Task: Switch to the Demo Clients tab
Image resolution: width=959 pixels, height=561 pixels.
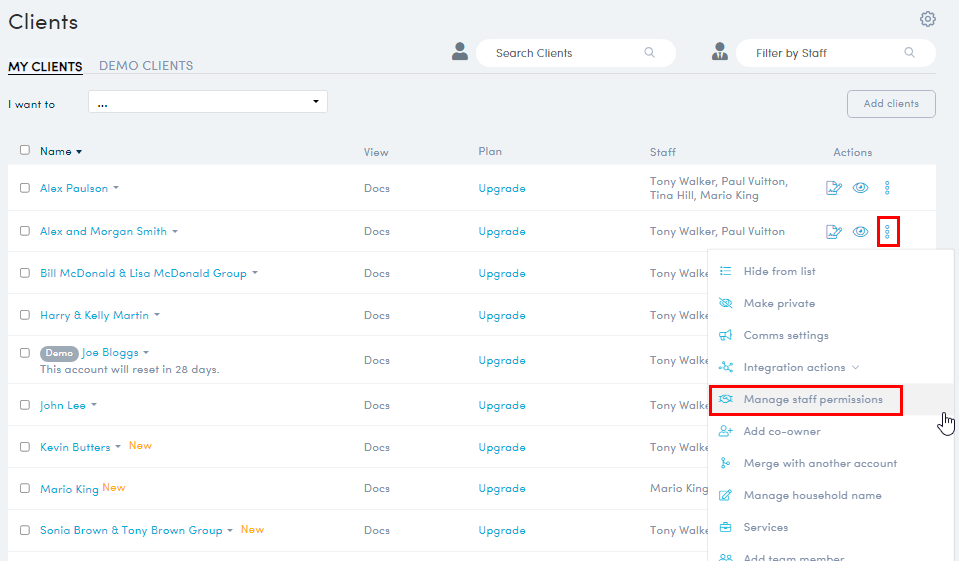Action: click(146, 66)
